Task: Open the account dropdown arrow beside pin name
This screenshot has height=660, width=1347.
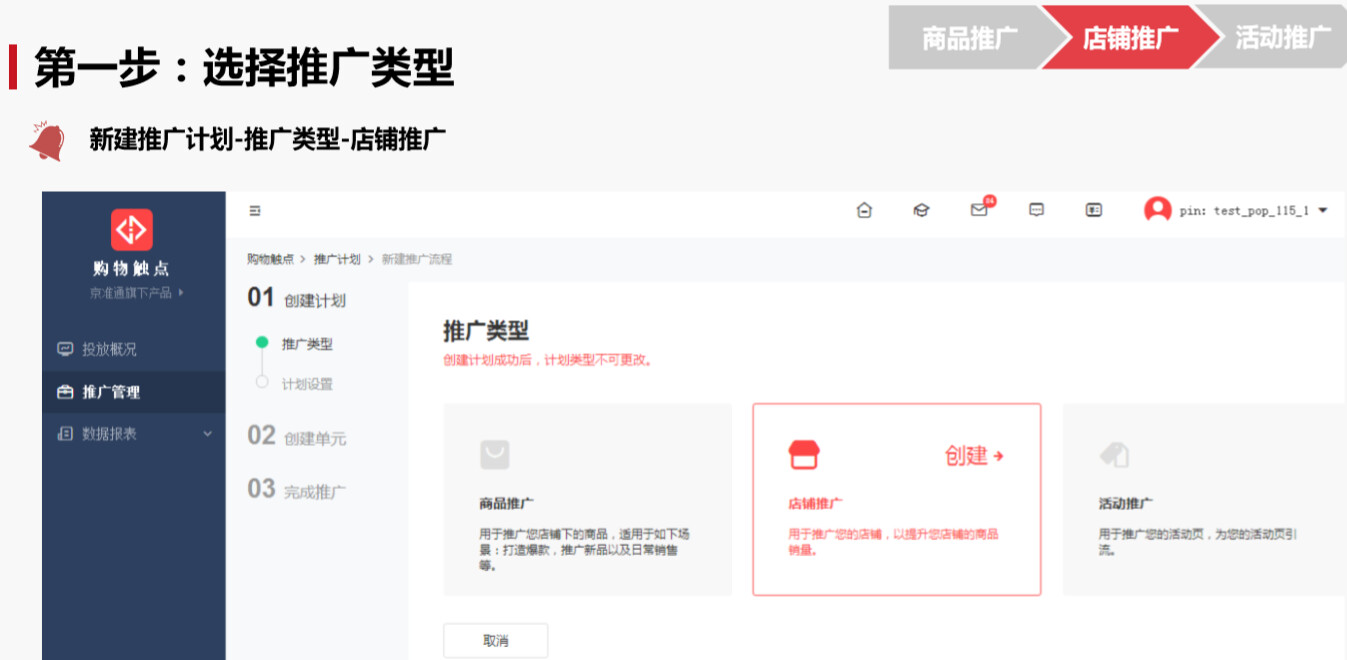Action: coord(1323,211)
